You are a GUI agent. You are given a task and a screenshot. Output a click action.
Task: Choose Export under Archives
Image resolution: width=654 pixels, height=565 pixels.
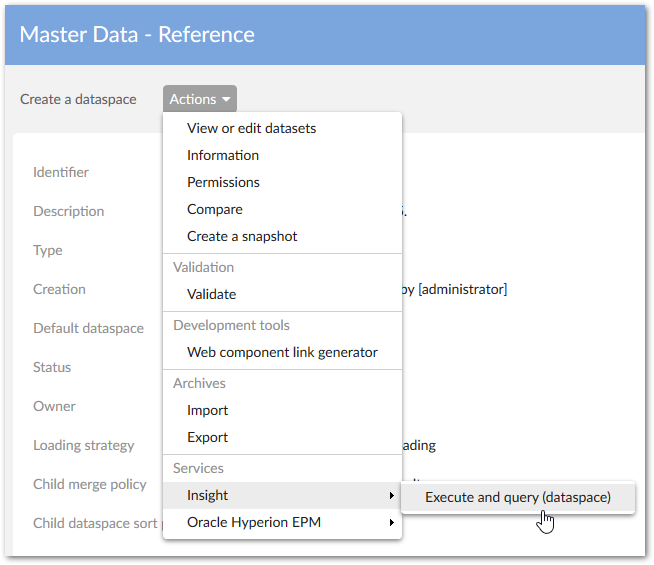(207, 437)
